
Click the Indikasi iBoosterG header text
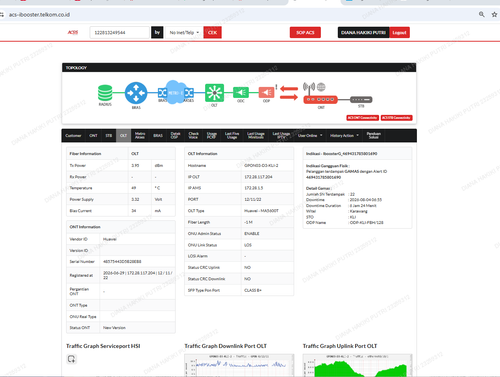(x=342, y=154)
